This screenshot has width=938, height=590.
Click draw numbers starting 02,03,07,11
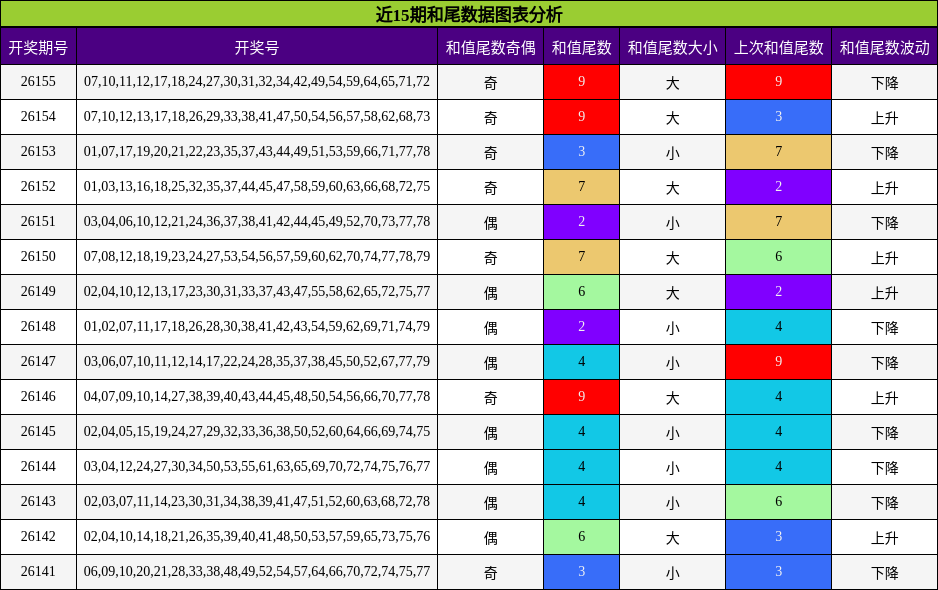[x=257, y=501]
